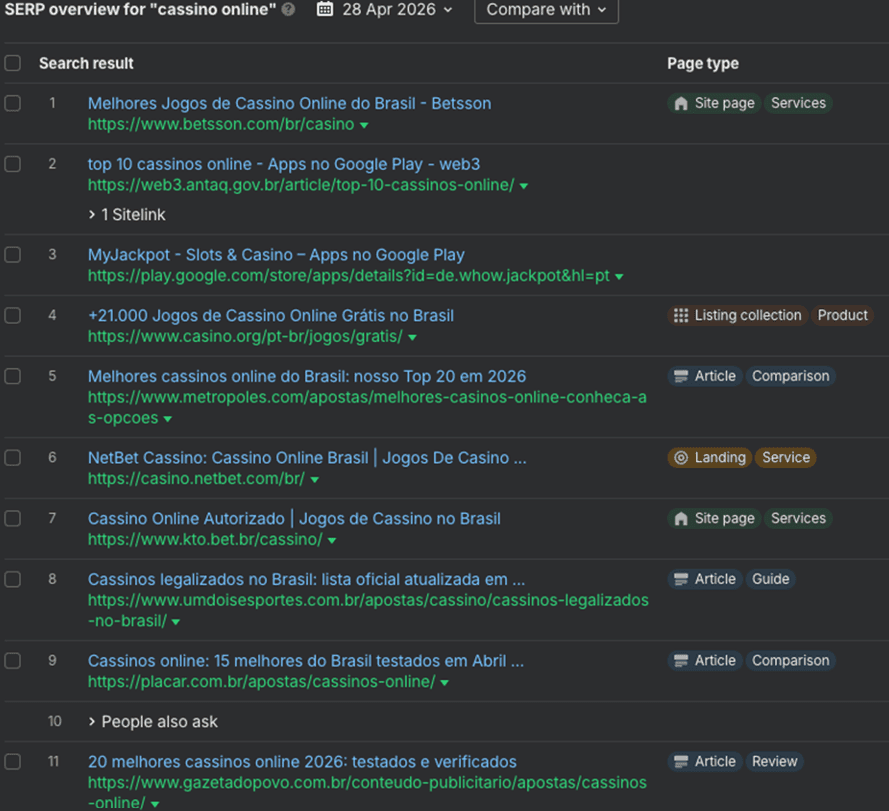Open the Cassinos online: 15 melhores title
Screen dimensions: 889x811
[x=306, y=661]
